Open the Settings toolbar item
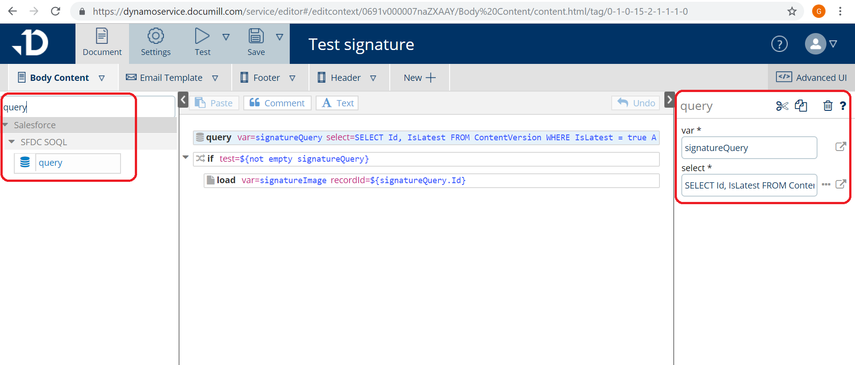 (x=156, y=43)
